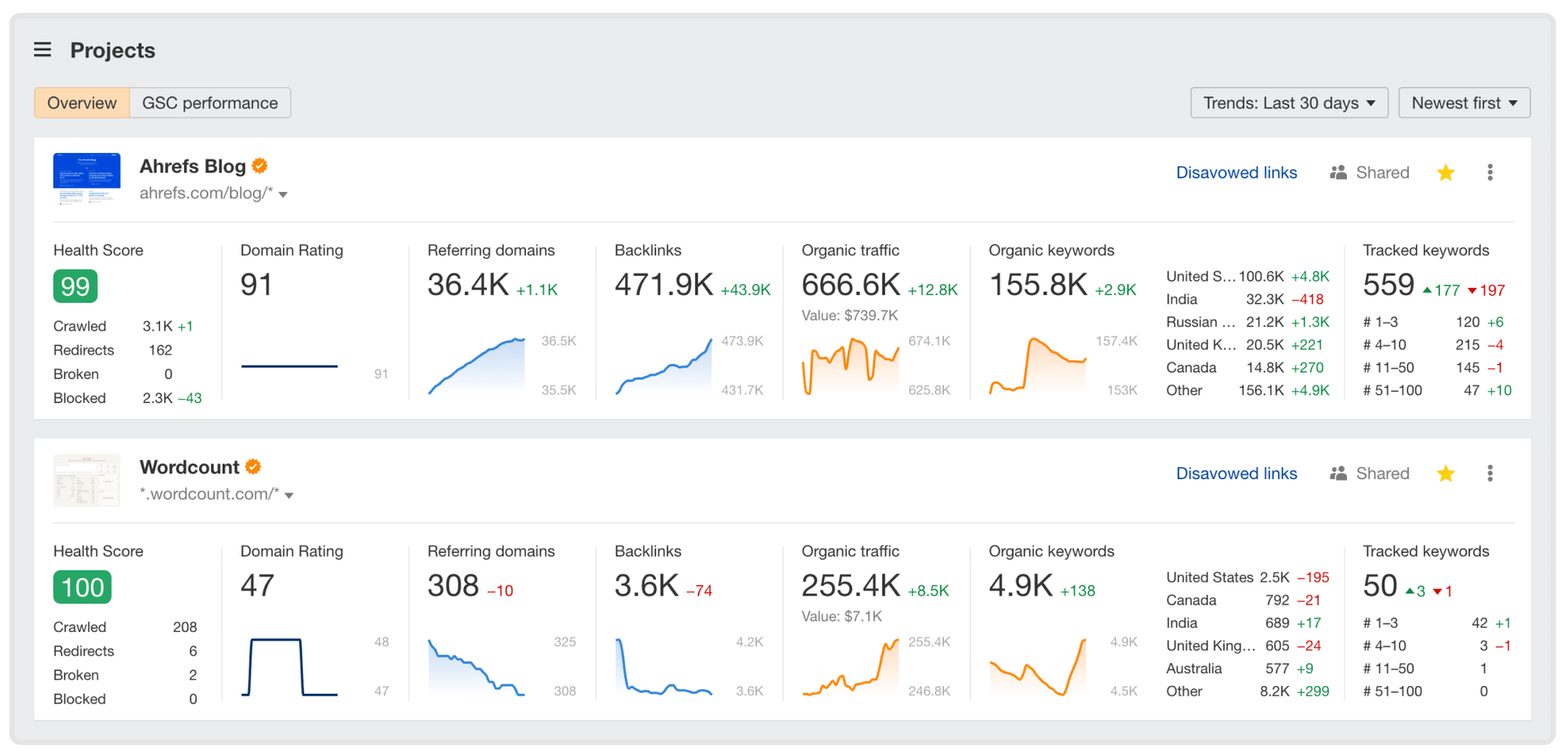The height and width of the screenshot is (755, 1568).
Task: Click the Organic traffic chart for Wordcount
Action: 851,666
